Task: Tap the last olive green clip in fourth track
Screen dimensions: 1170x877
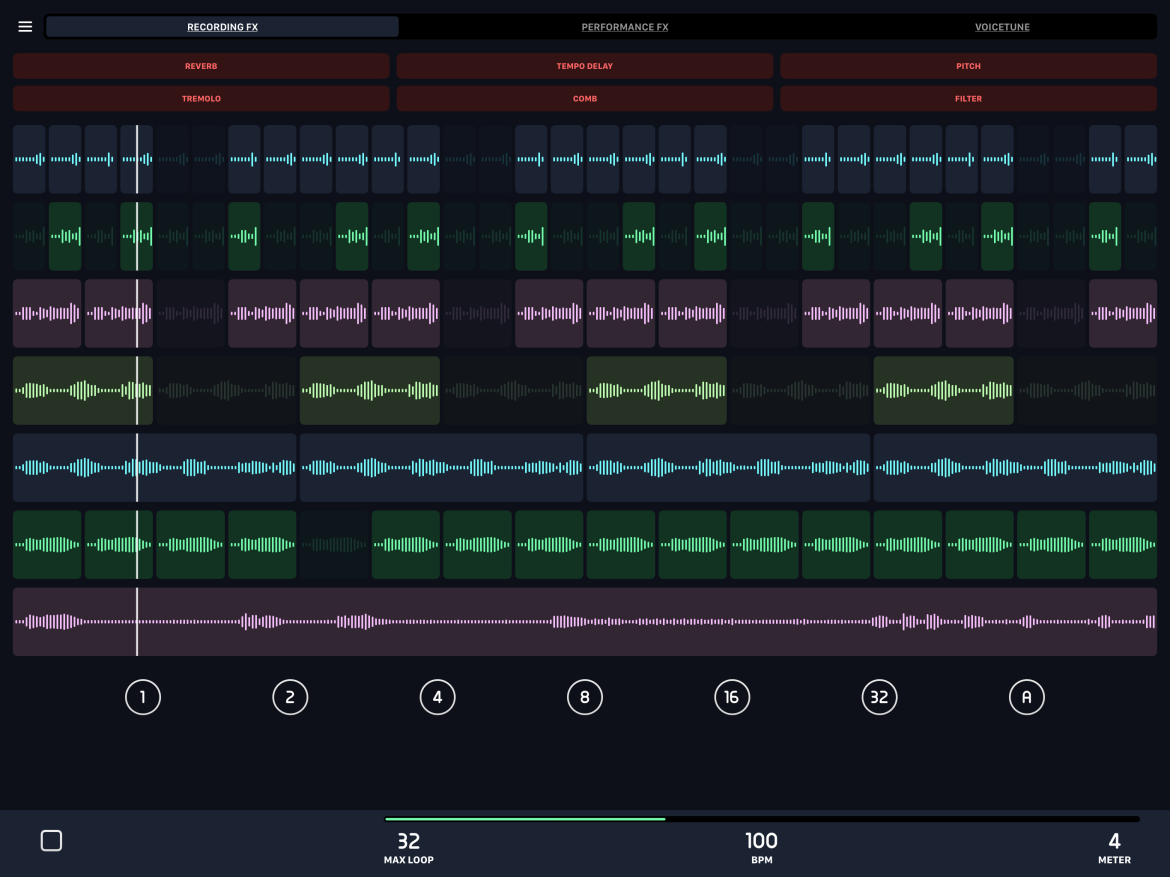Action: coord(943,390)
